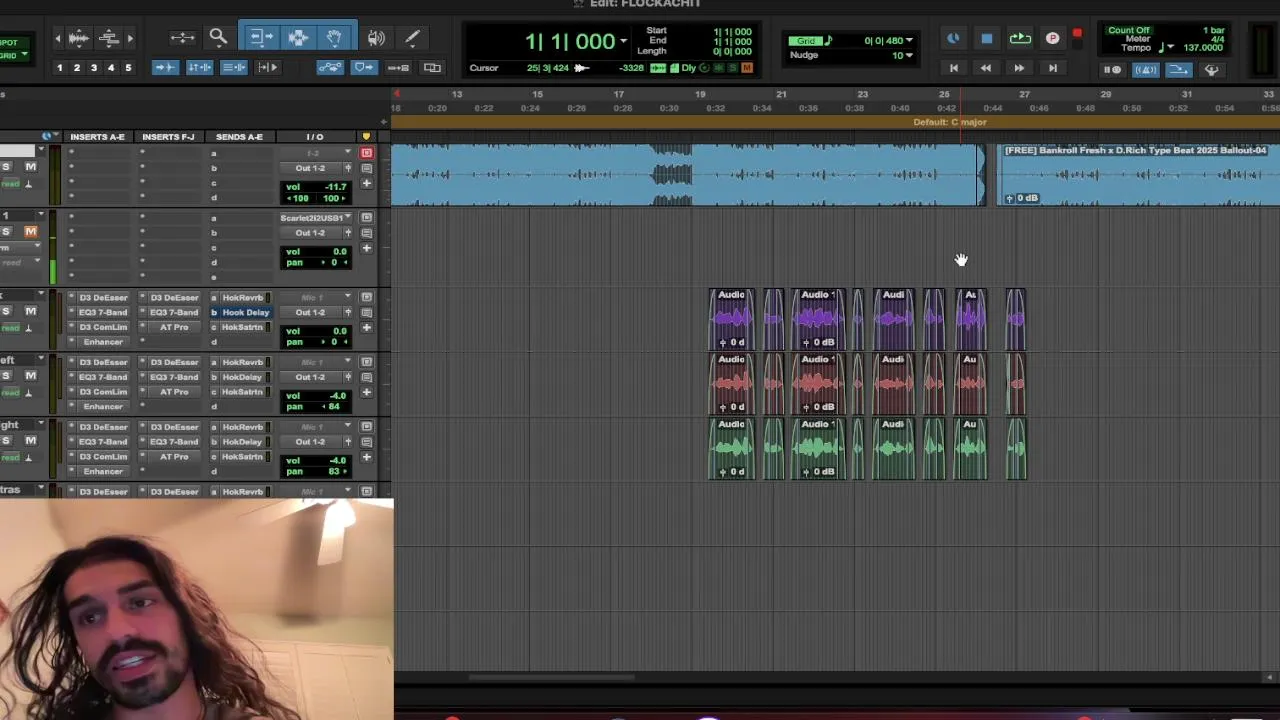1280x720 pixels.
Task: Click the yellow comments column icon
Action: click(x=367, y=137)
